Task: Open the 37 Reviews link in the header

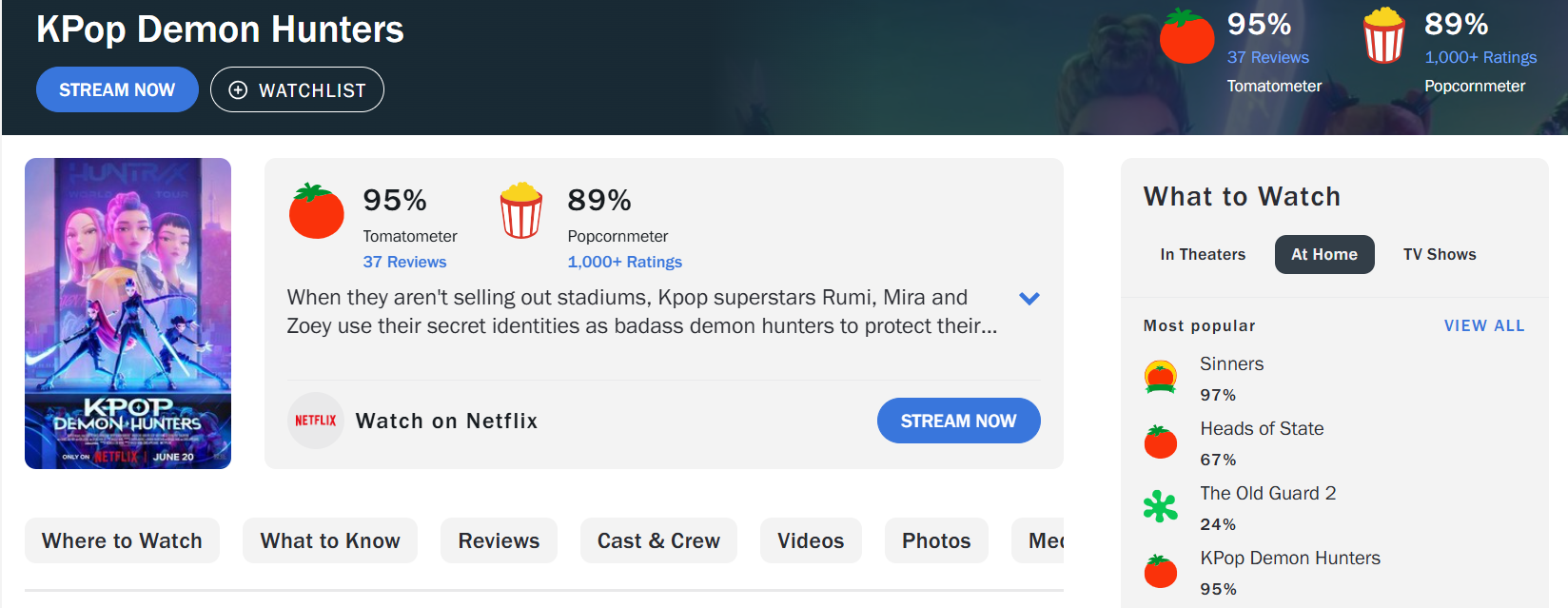Action: 1267,57
